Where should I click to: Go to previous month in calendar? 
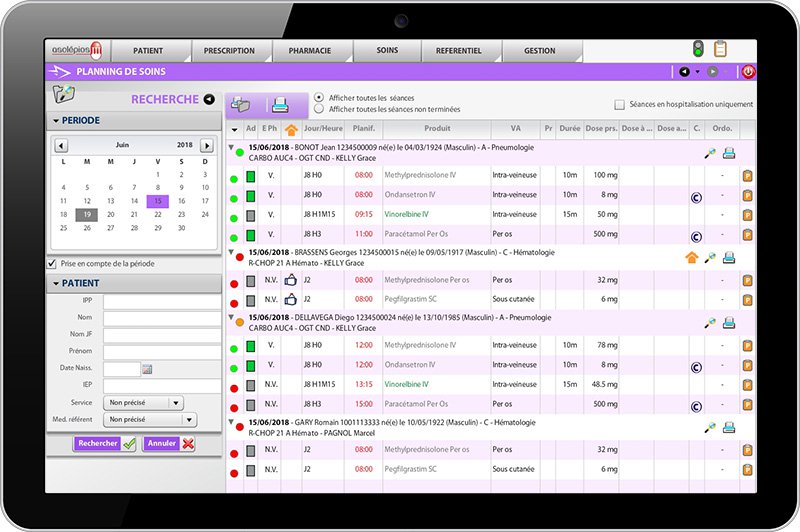tap(61, 145)
